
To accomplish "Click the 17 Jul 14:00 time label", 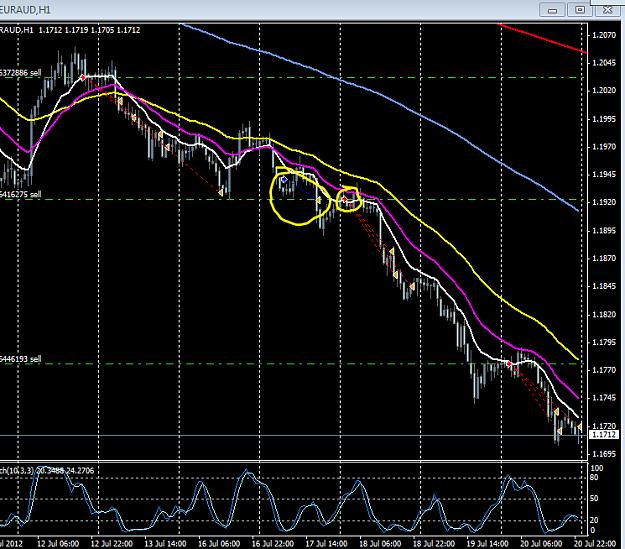I will pyautogui.click(x=326, y=544).
